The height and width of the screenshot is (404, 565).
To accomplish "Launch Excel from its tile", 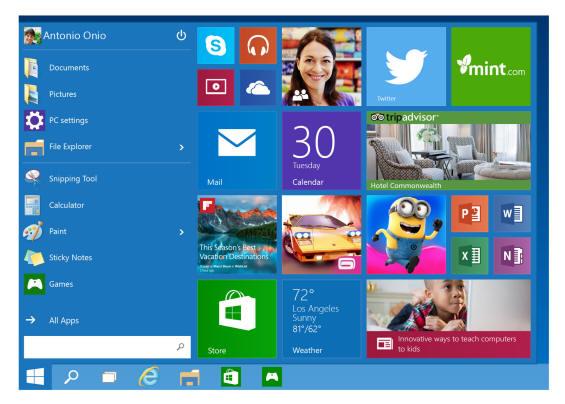I will (x=470, y=256).
